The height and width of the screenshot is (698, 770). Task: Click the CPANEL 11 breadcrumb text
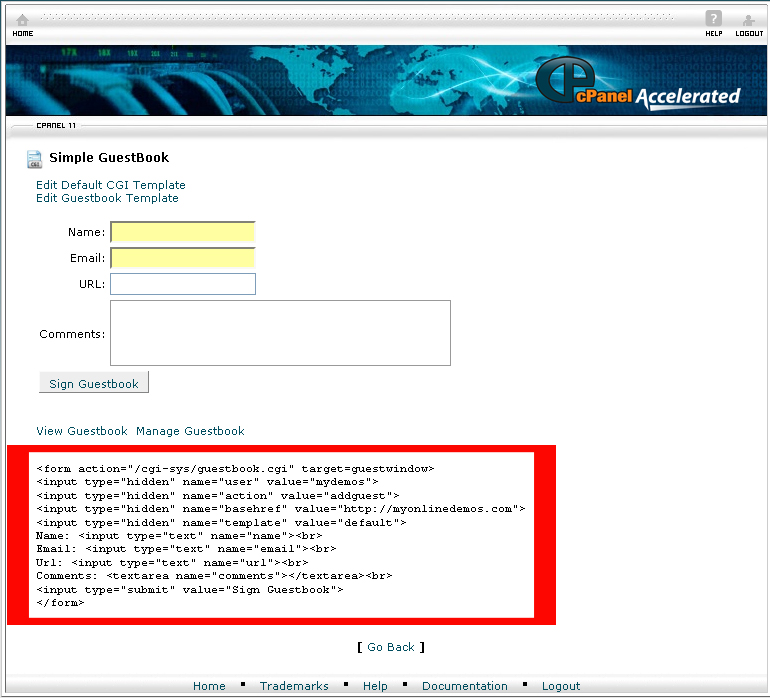pos(56,125)
